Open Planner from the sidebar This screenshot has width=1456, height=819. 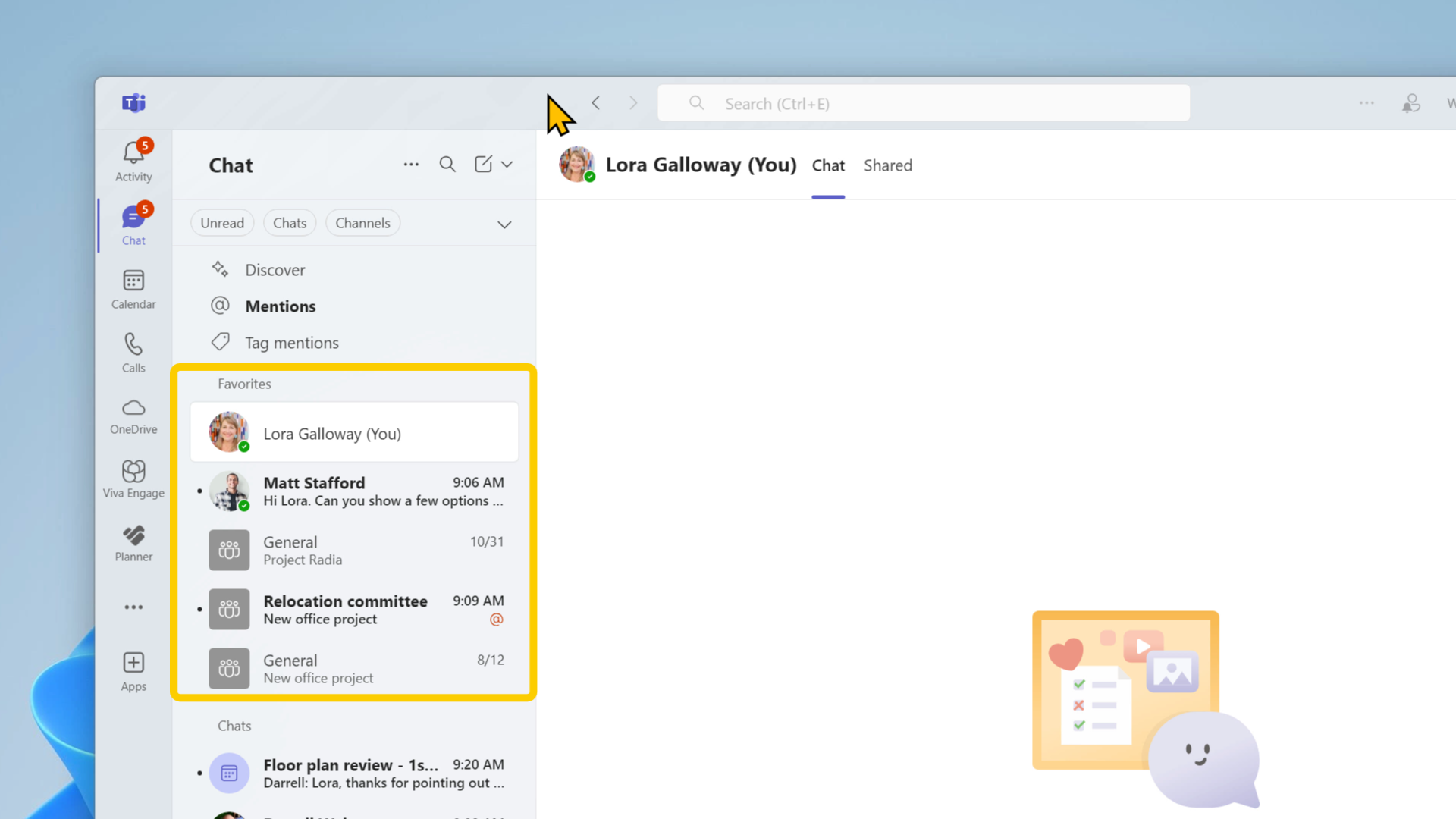click(x=133, y=541)
